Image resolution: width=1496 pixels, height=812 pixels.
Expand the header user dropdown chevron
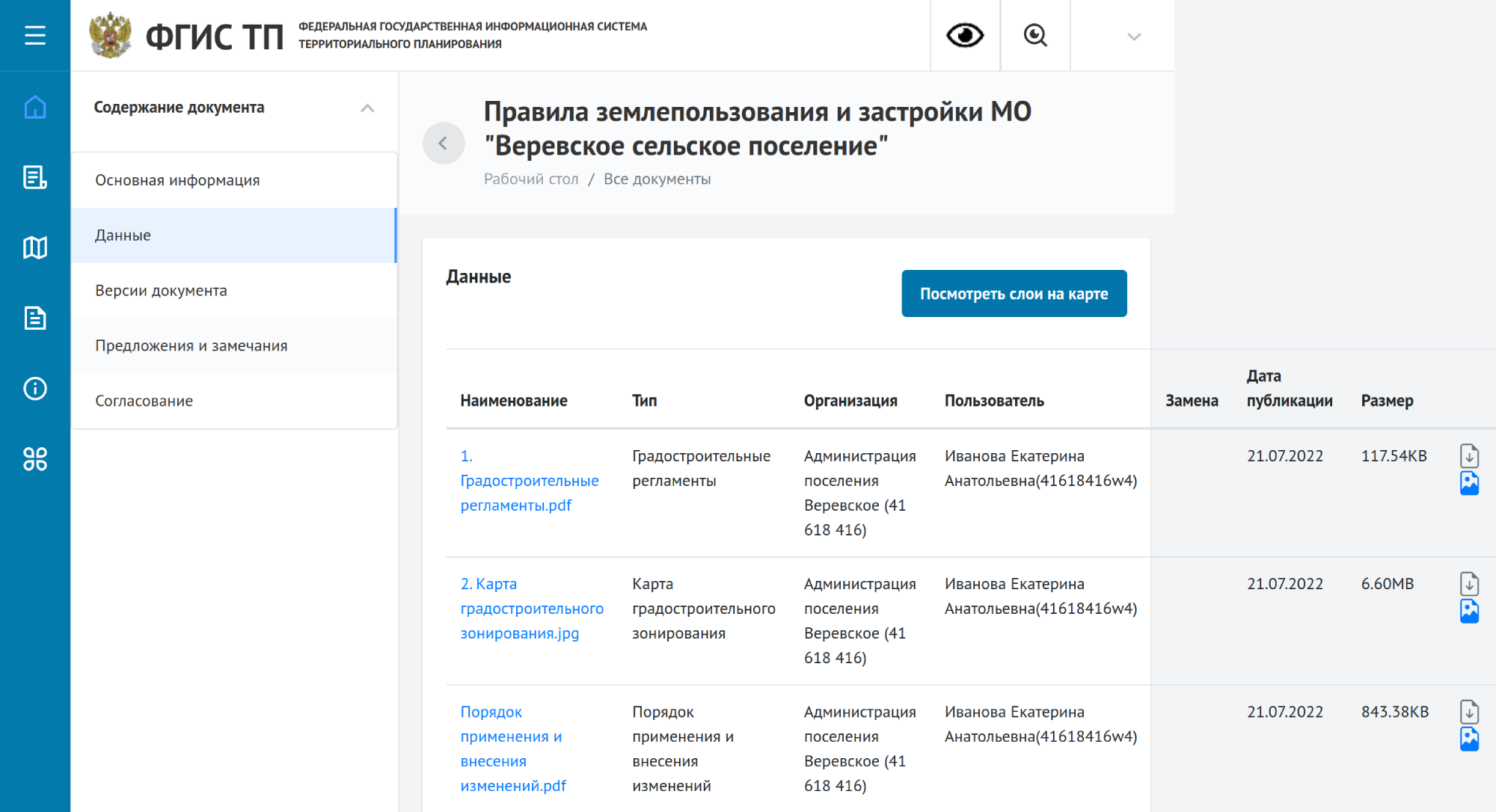tap(1134, 37)
